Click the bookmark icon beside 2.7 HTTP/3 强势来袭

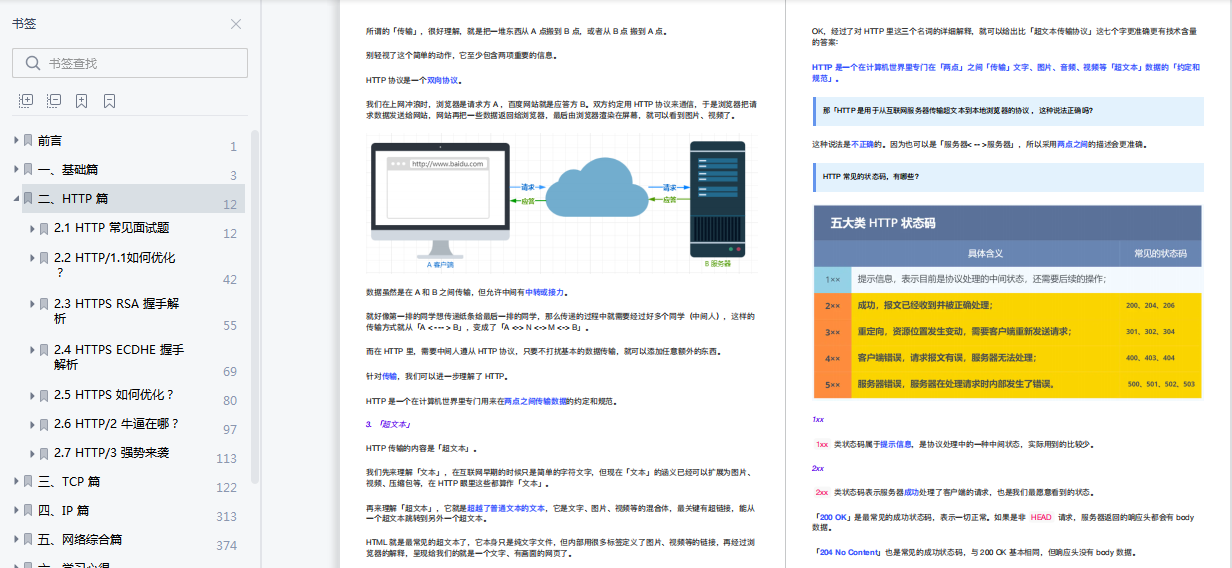pos(44,453)
